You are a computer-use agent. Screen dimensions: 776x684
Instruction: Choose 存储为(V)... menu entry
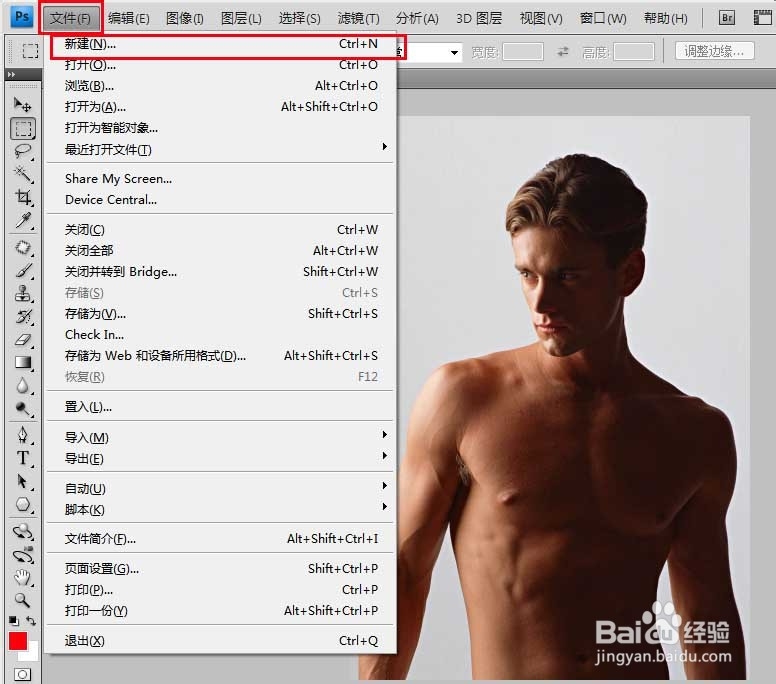coord(221,314)
